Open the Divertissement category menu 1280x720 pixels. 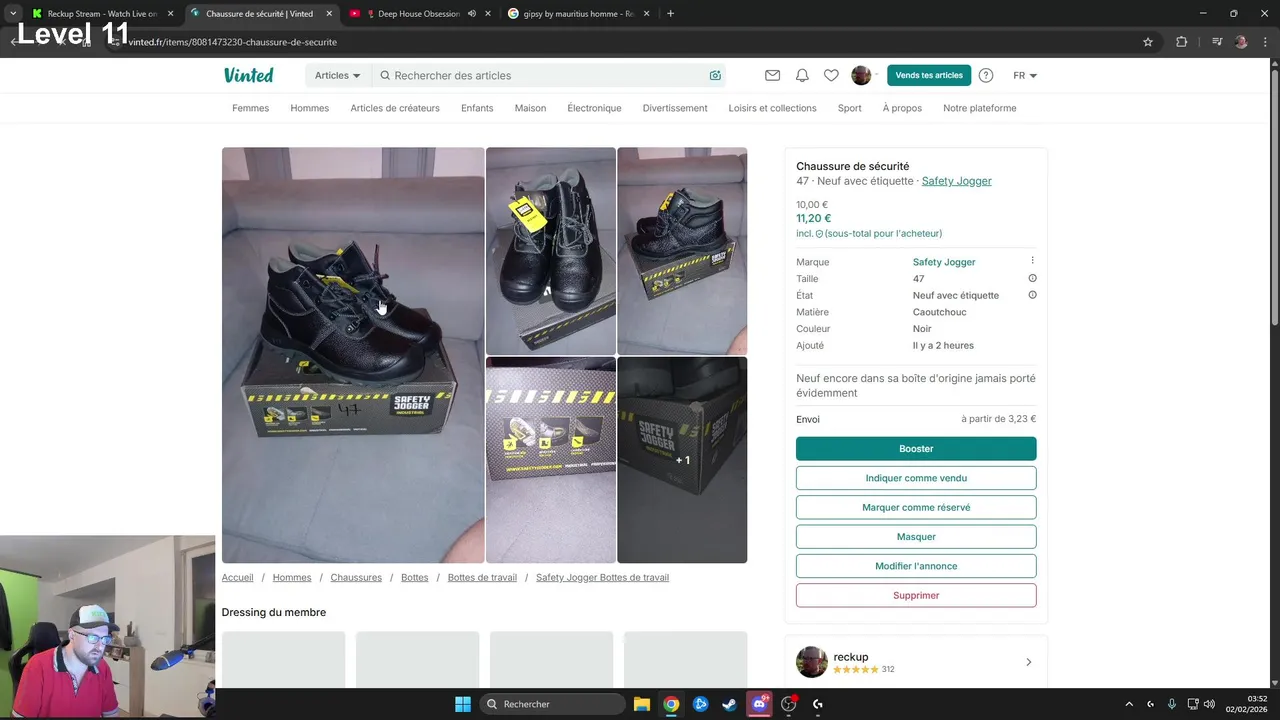(675, 108)
